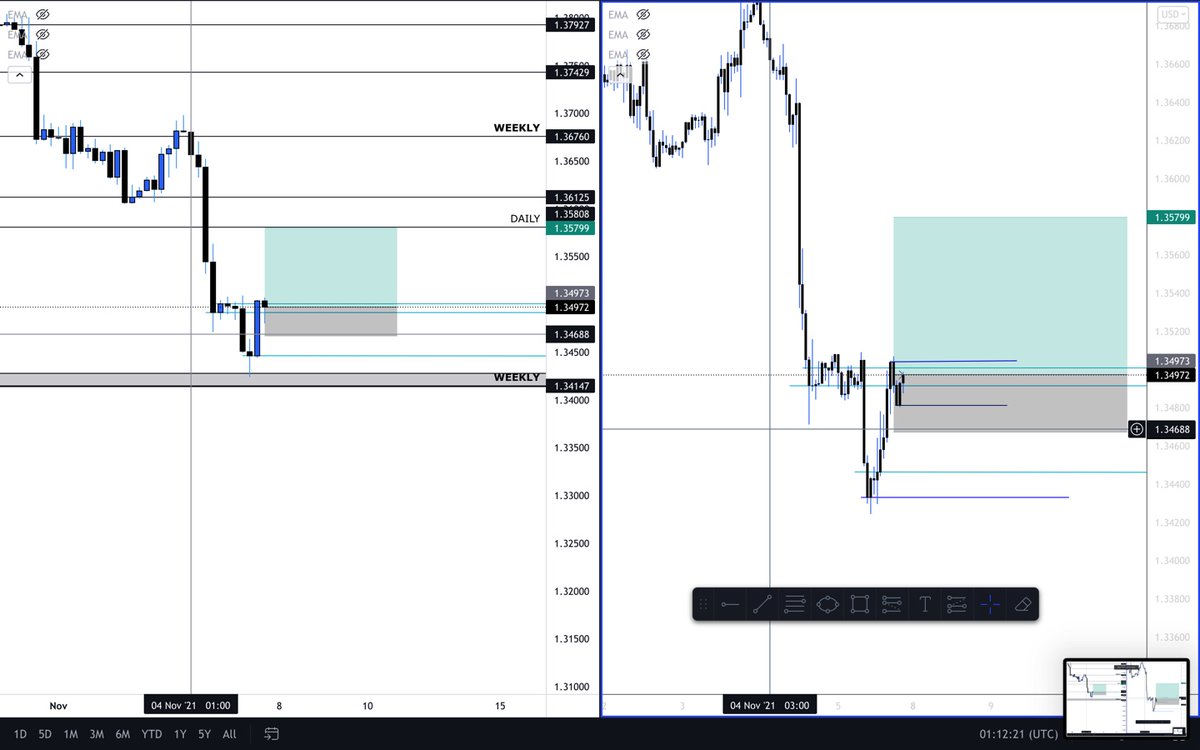Toggle visibility of first EMA in left chart
Viewport: 1200px width, 750px height.
coord(43,15)
